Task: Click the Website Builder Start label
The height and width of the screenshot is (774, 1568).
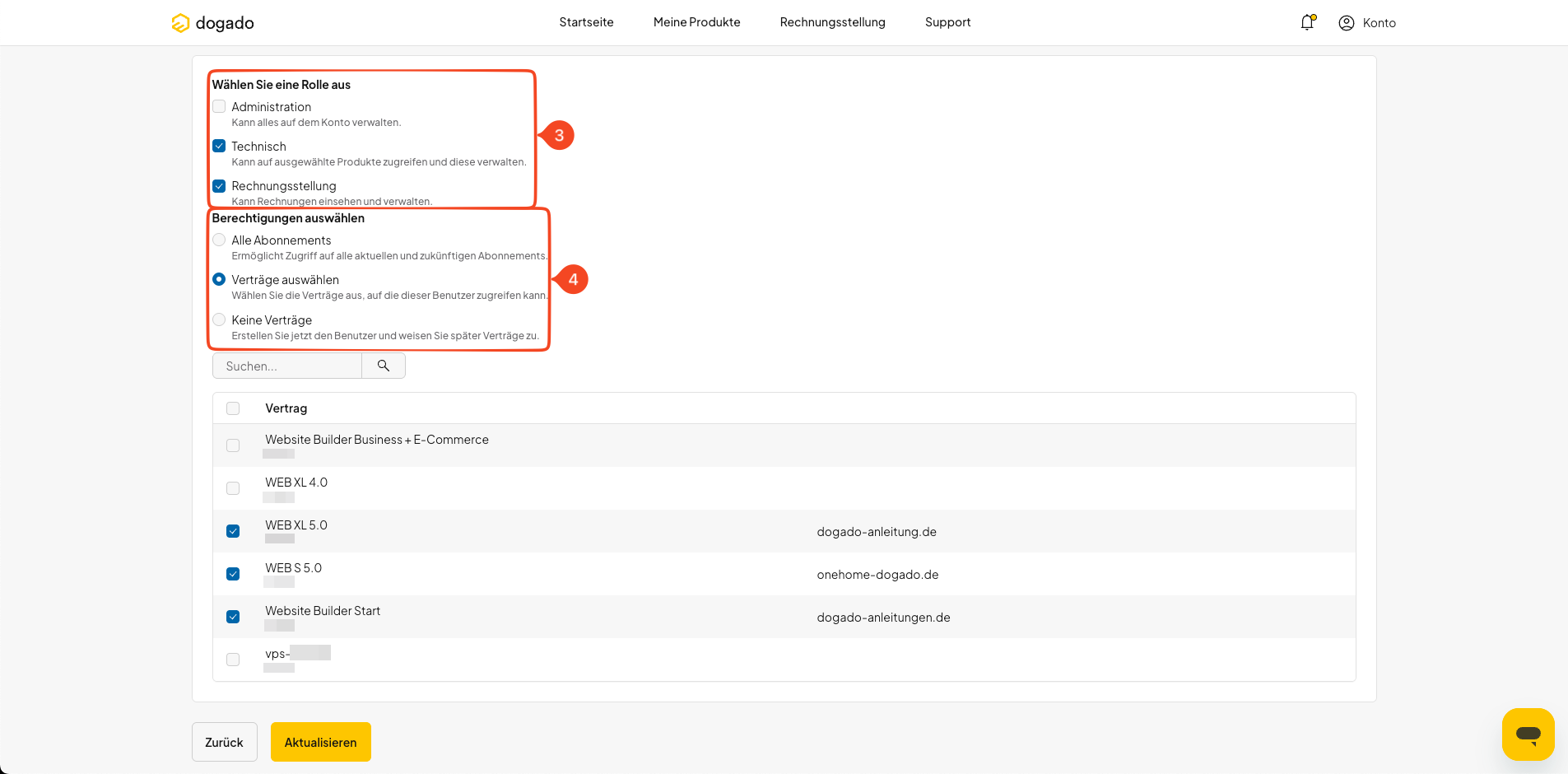Action: point(323,611)
